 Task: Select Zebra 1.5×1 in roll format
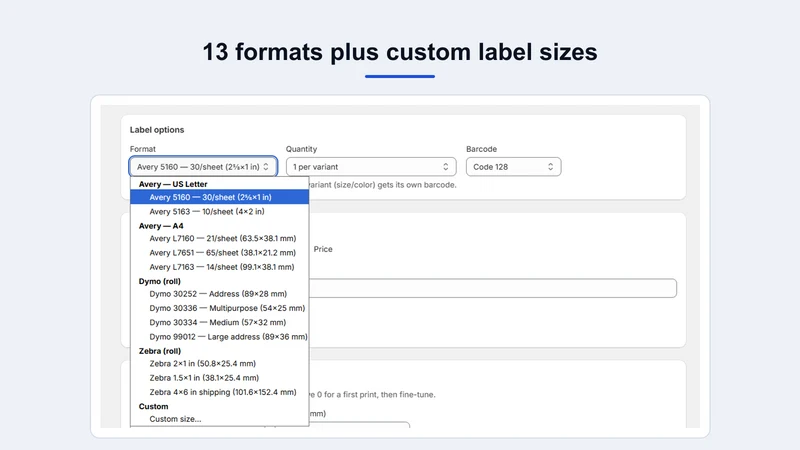pyautogui.click(x=219, y=378)
